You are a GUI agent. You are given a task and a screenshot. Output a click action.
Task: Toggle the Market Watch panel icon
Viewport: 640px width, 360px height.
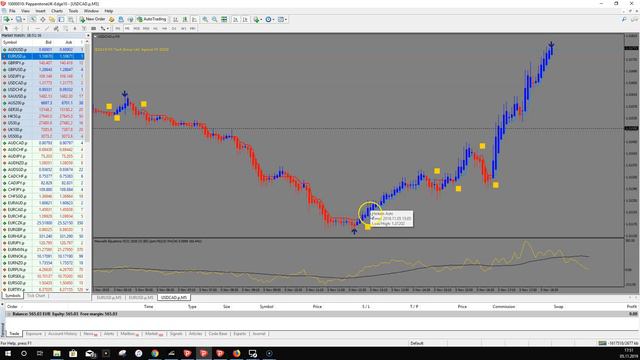[33, 19]
